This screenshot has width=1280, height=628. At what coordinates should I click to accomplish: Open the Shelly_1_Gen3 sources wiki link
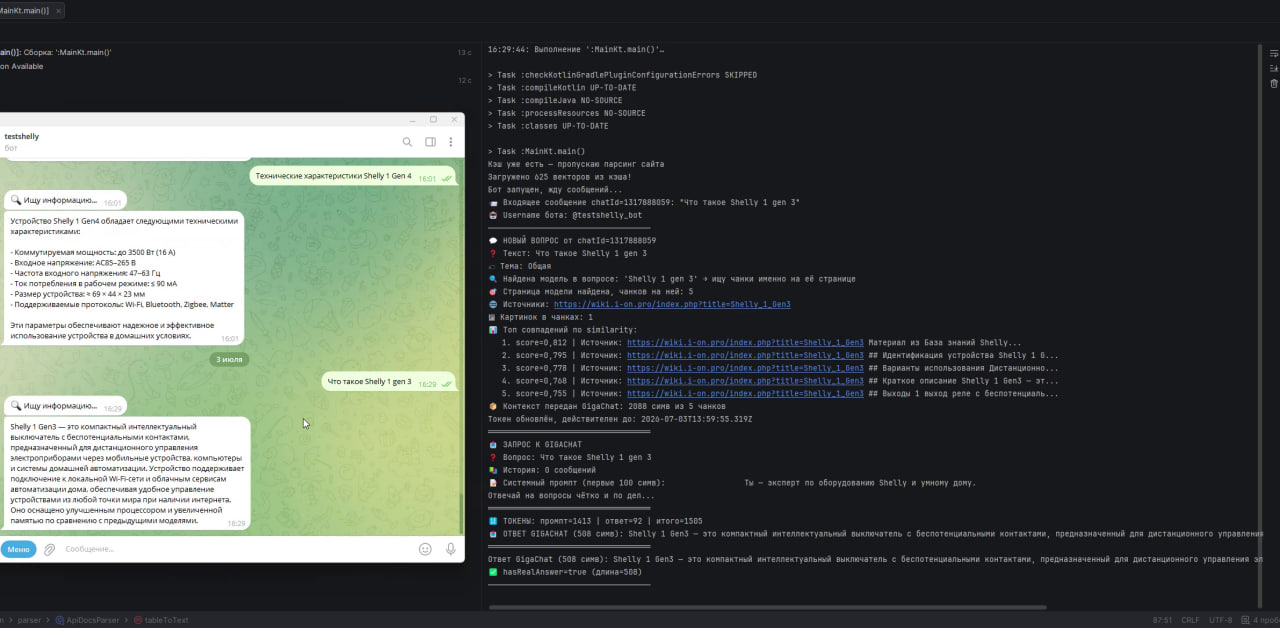click(x=672, y=304)
